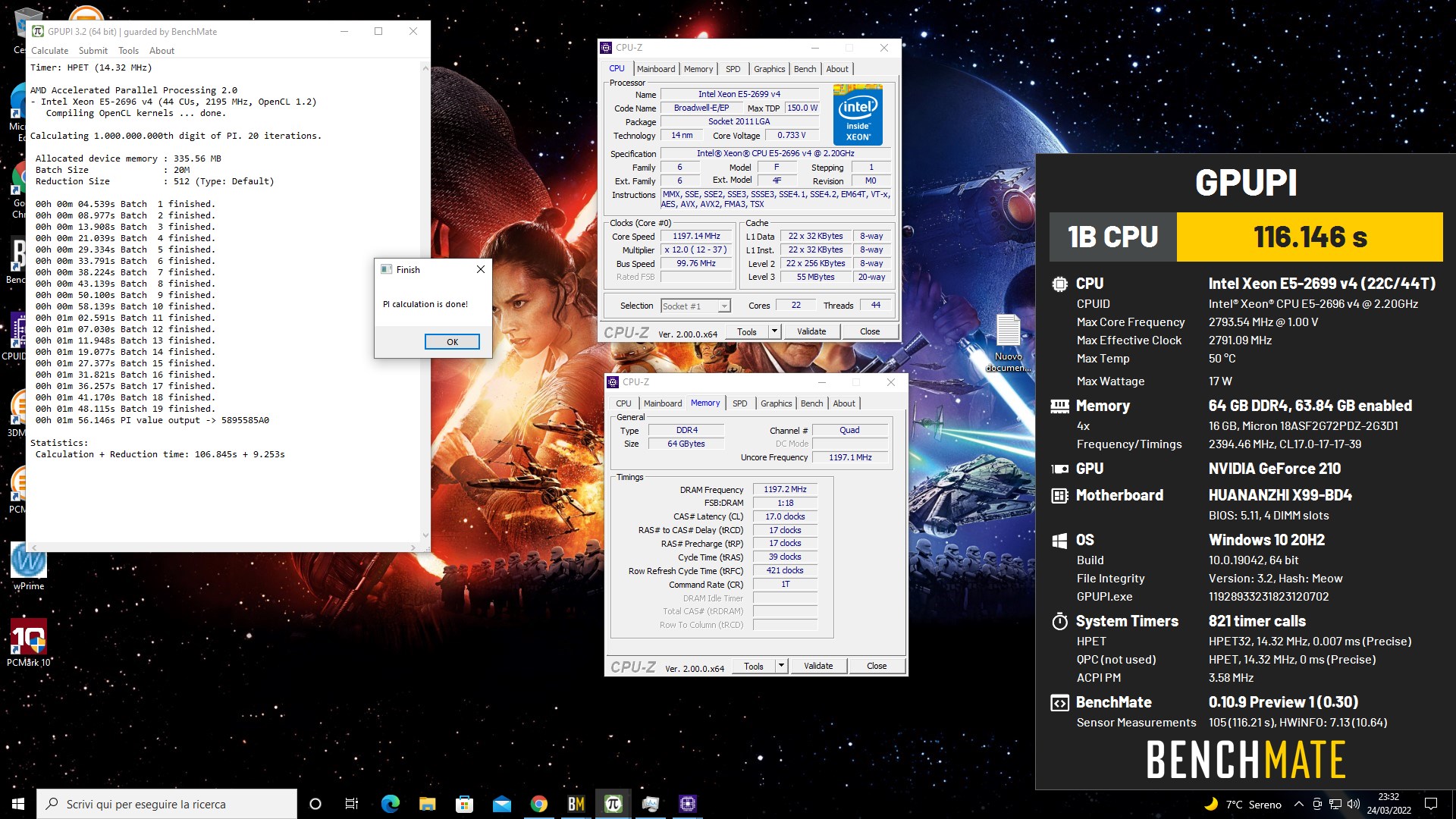1456x819 pixels.
Task: Click the CAS# Latency 17.0 clocks value
Action: [x=785, y=517]
